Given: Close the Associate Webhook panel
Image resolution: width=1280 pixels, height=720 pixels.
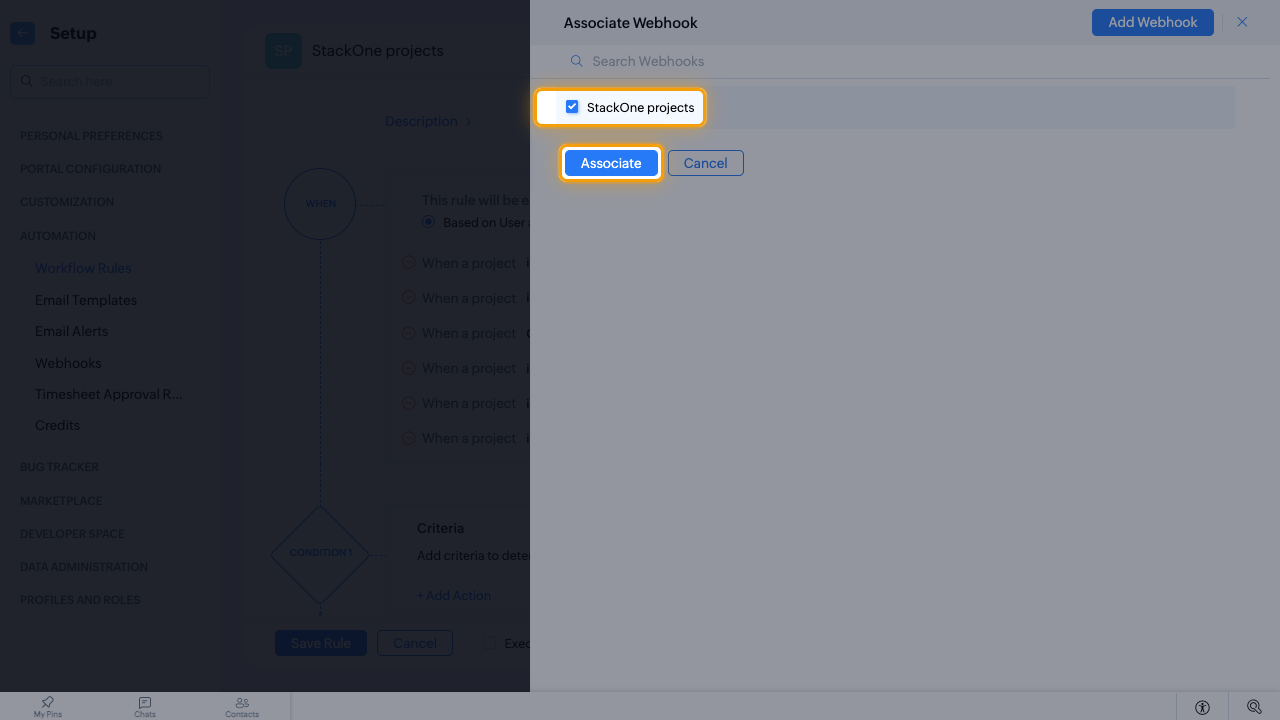Looking at the screenshot, I should [1242, 22].
